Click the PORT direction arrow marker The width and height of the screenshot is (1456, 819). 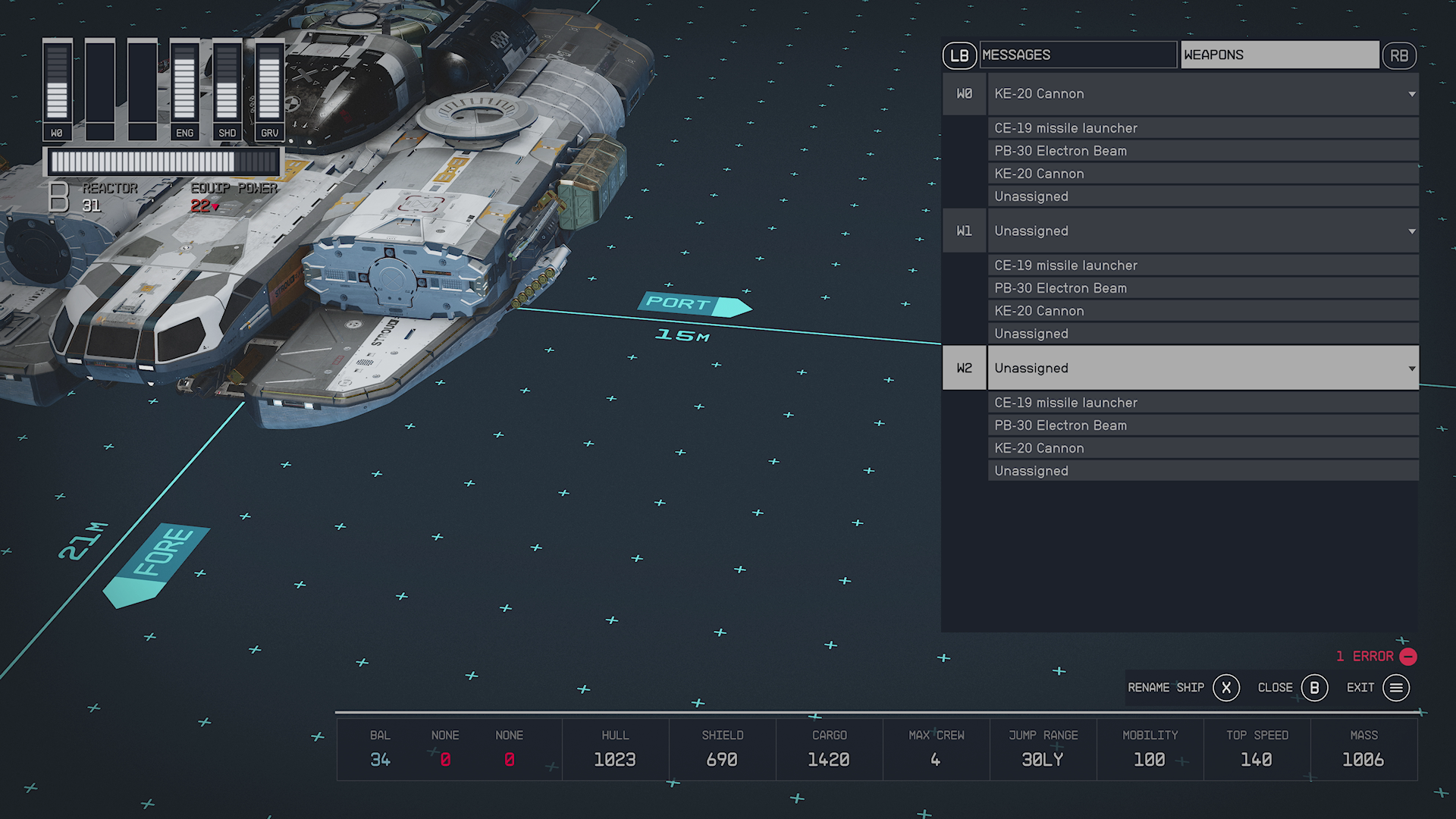(x=694, y=304)
